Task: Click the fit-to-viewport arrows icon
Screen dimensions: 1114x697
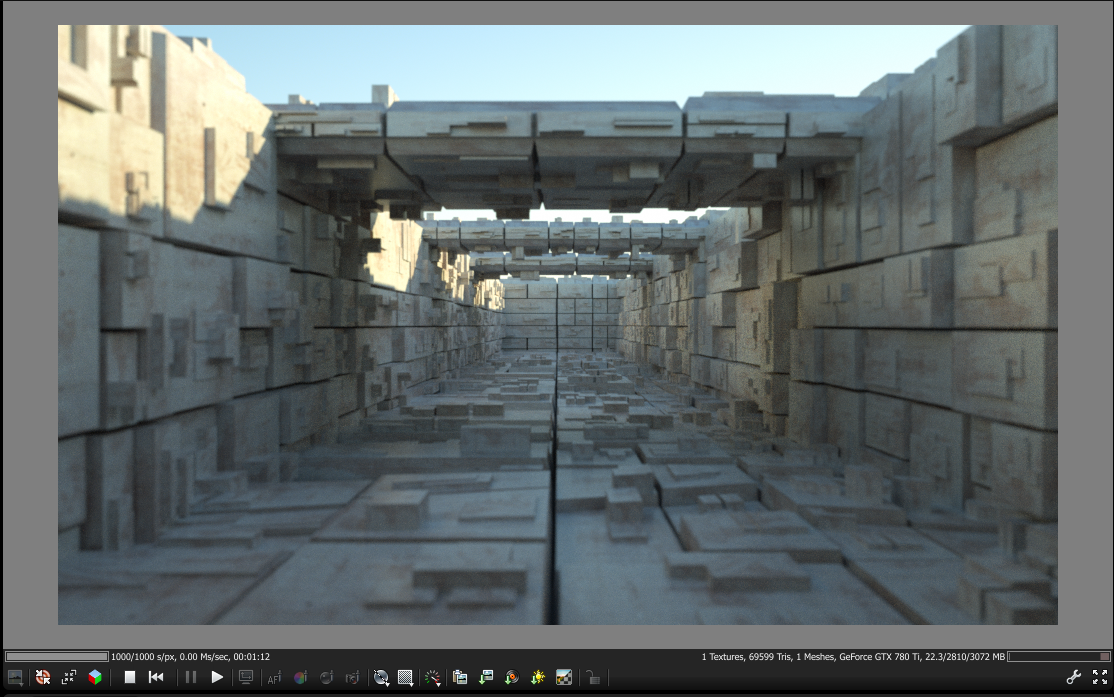Action: click(x=69, y=678)
